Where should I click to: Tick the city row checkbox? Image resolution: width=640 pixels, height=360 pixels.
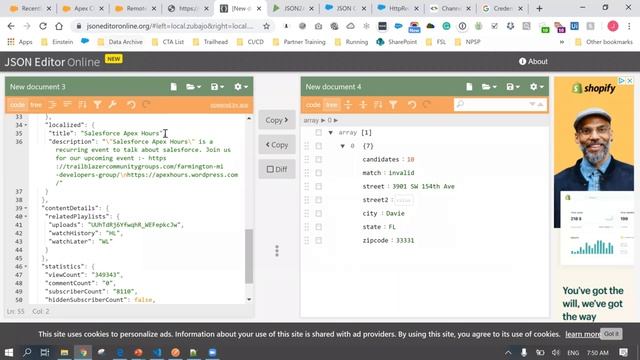[x=318, y=213]
